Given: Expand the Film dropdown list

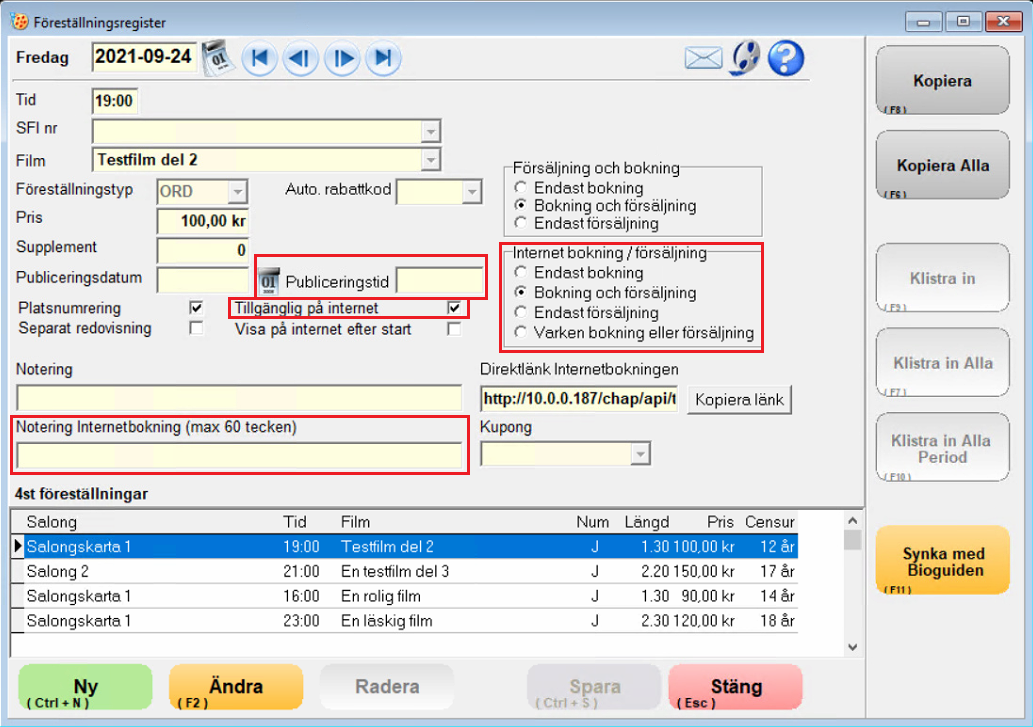Looking at the screenshot, I should coord(431,160).
